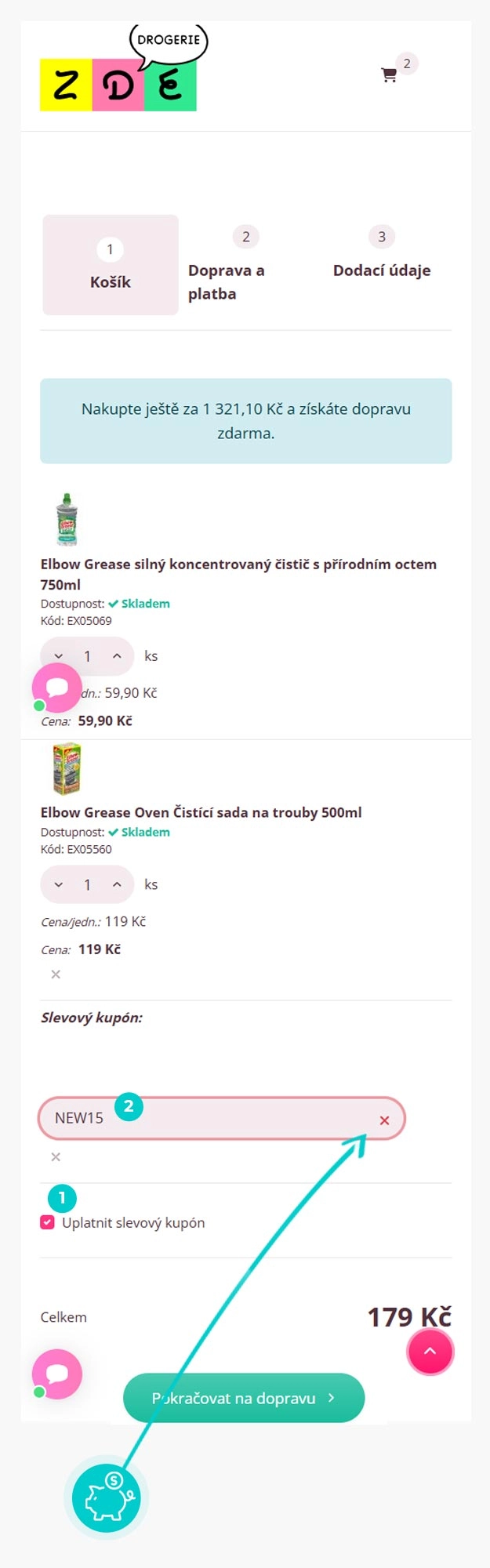Open Elbow Grease Oven Čistící sada product link

click(x=201, y=812)
